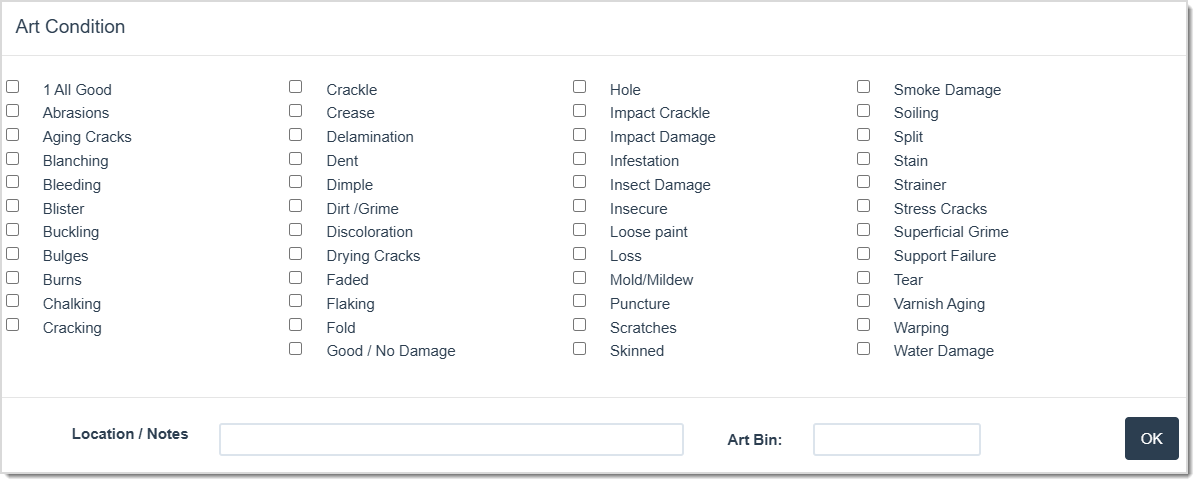Mark the Discoloration checkbox
The image size is (1198, 484).
(296, 229)
